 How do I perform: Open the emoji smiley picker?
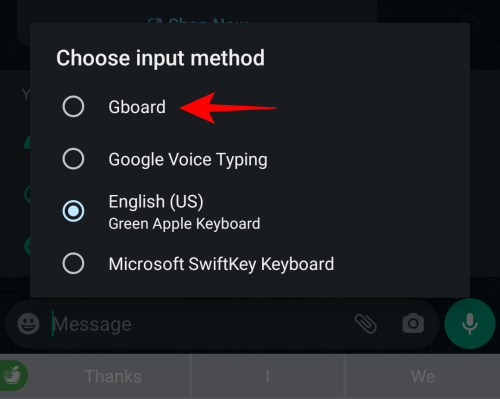tap(28, 324)
